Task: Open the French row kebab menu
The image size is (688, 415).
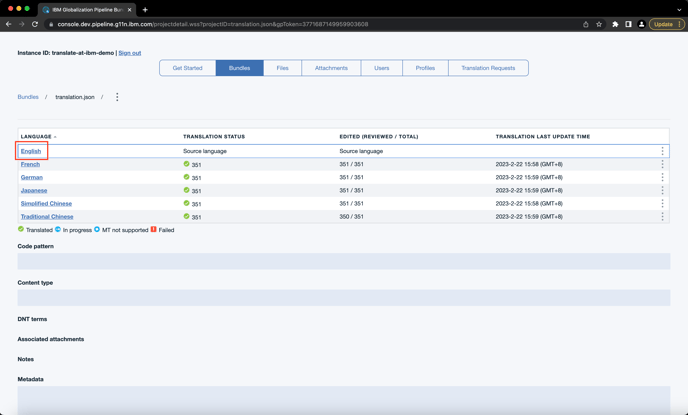Action: [x=662, y=164]
